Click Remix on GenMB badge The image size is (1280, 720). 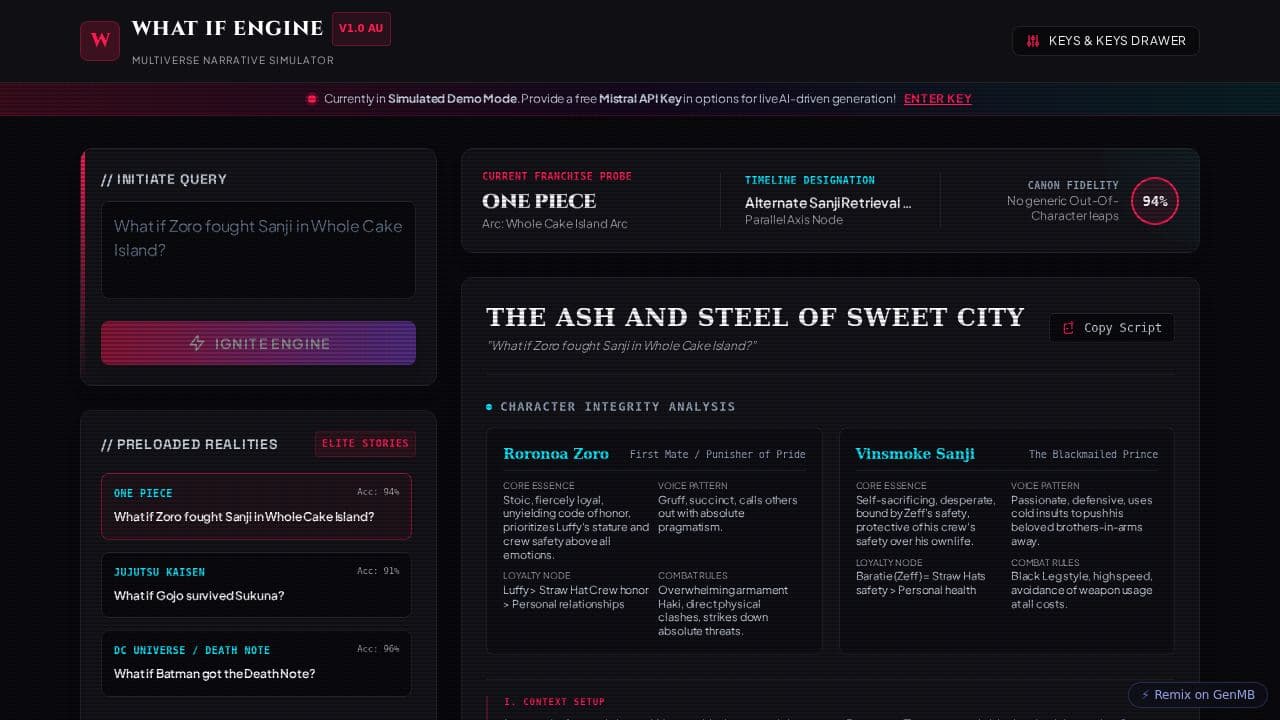pyautogui.click(x=1198, y=695)
